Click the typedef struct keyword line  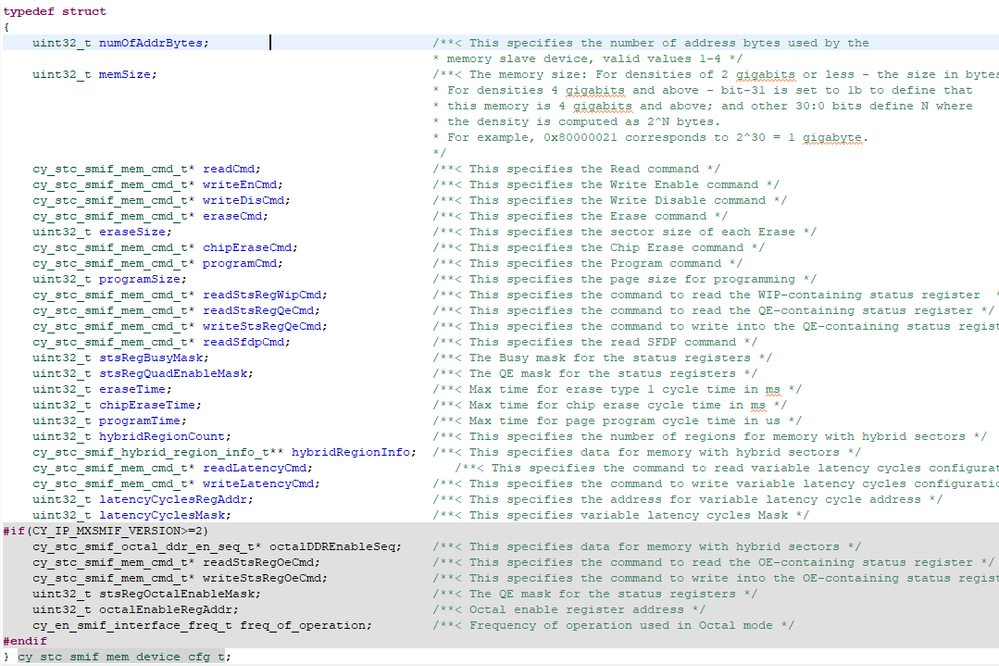pos(55,11)
